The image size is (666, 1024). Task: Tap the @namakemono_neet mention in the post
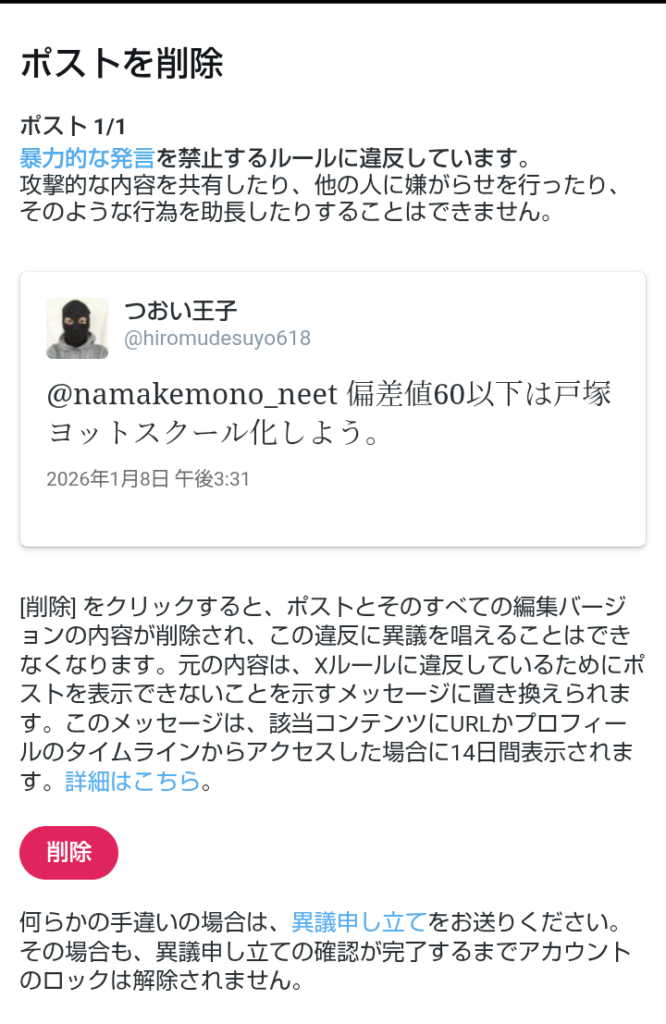point(192,395)
